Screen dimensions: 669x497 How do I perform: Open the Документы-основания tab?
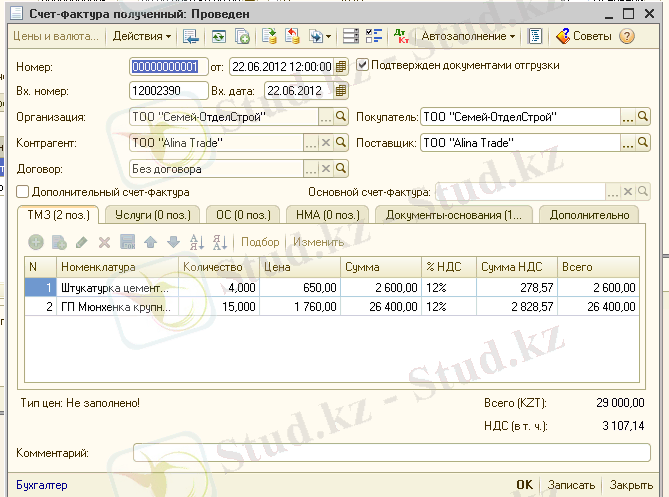pyautogui.click(x=453, y=214)
